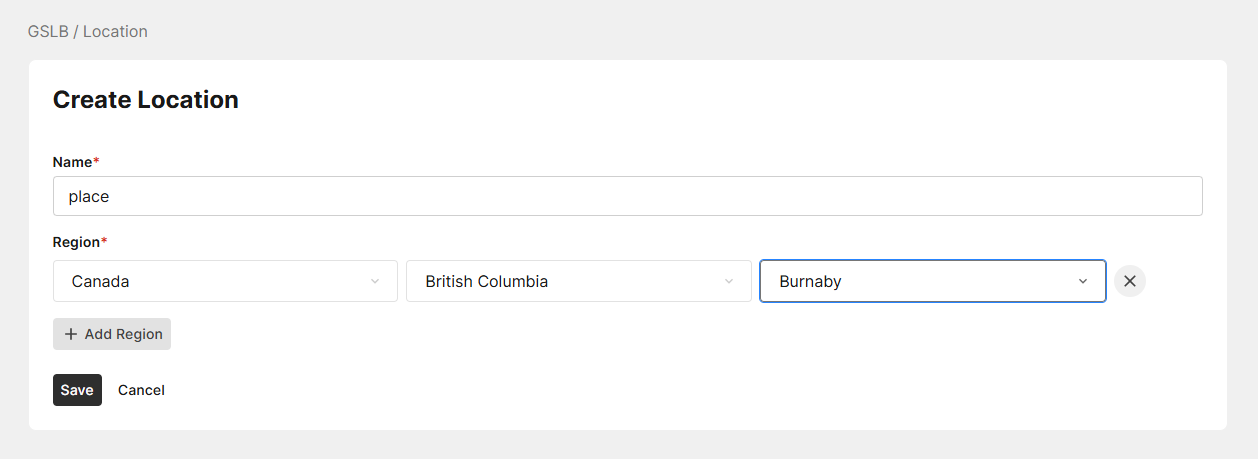Click the chevron arrow in Burnaby dropdown
Screen dimensions: 1258x459
point(1083,282)
